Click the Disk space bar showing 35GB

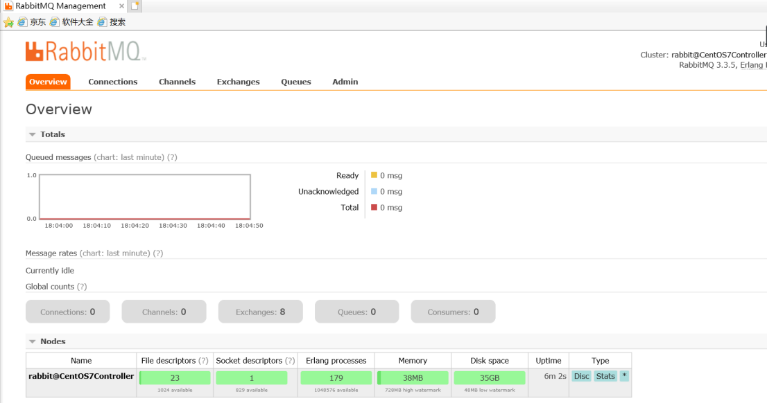click(x=490, y=378)
